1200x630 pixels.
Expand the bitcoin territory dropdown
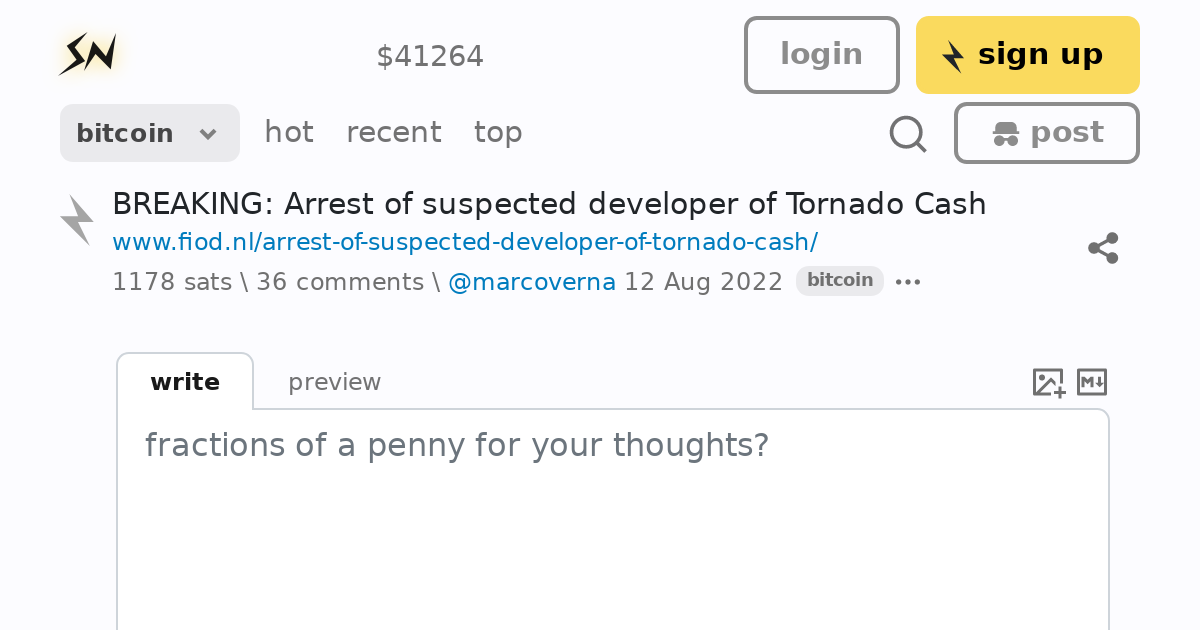[x=149, y=133]
